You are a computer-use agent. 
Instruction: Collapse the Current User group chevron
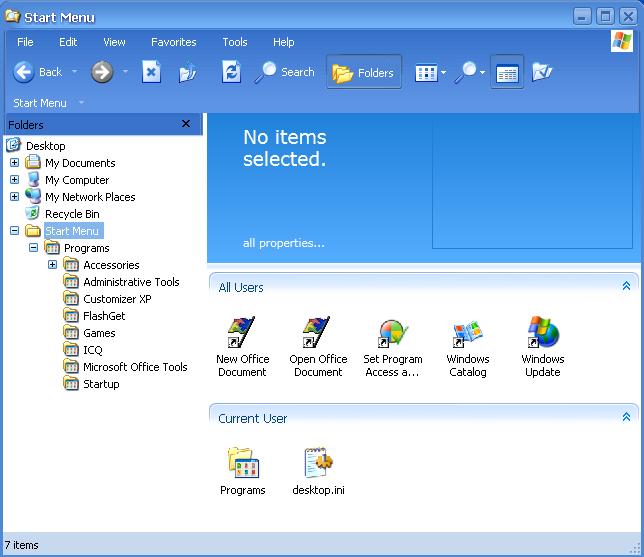click(x=626, y=417)
